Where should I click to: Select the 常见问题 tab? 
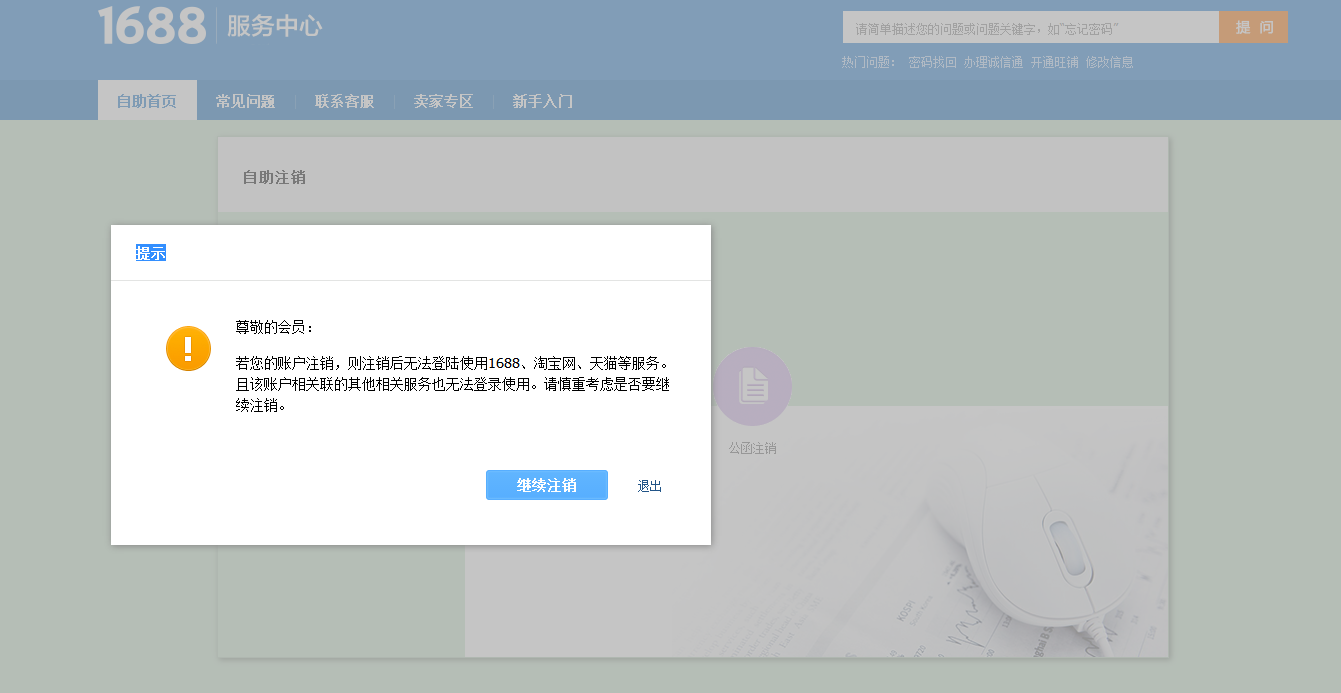245,101
